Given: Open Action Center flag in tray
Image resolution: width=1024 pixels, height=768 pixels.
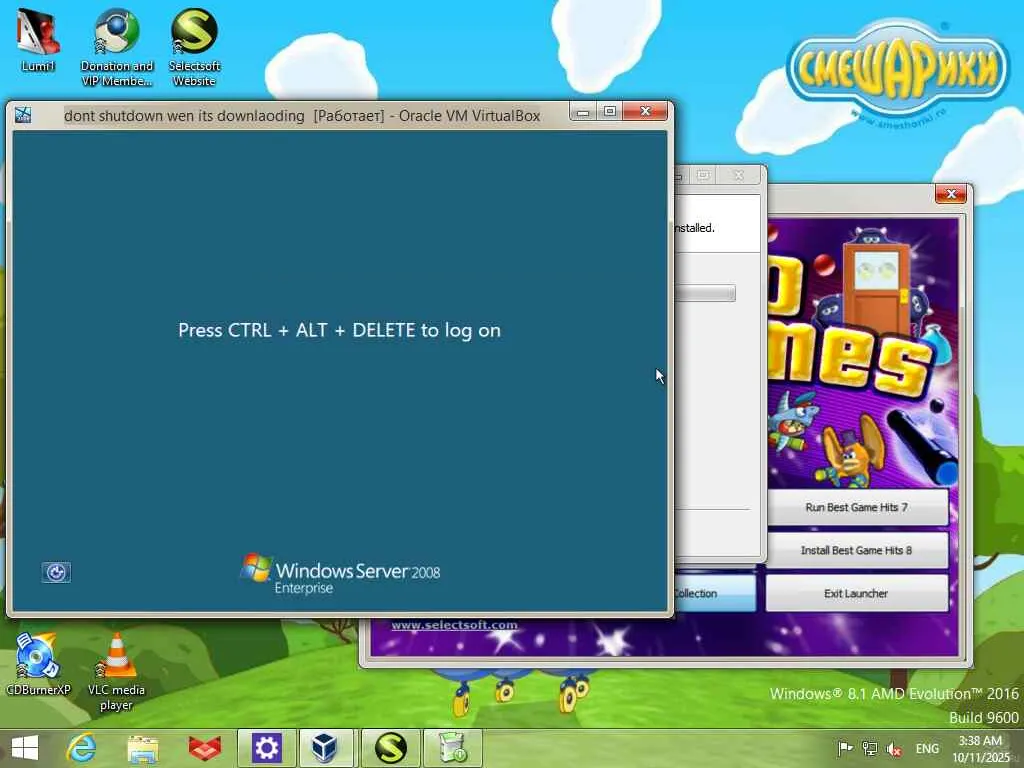Looking at the screenshot, I should point(845,748).
